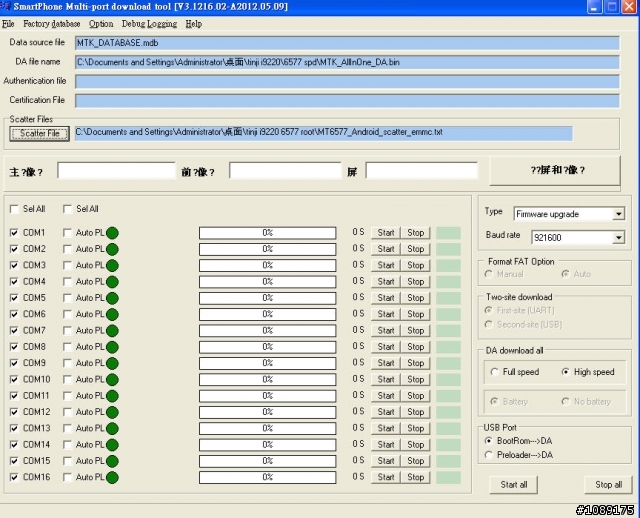Click the COM15 progress bar

click(x=267, y=461)
